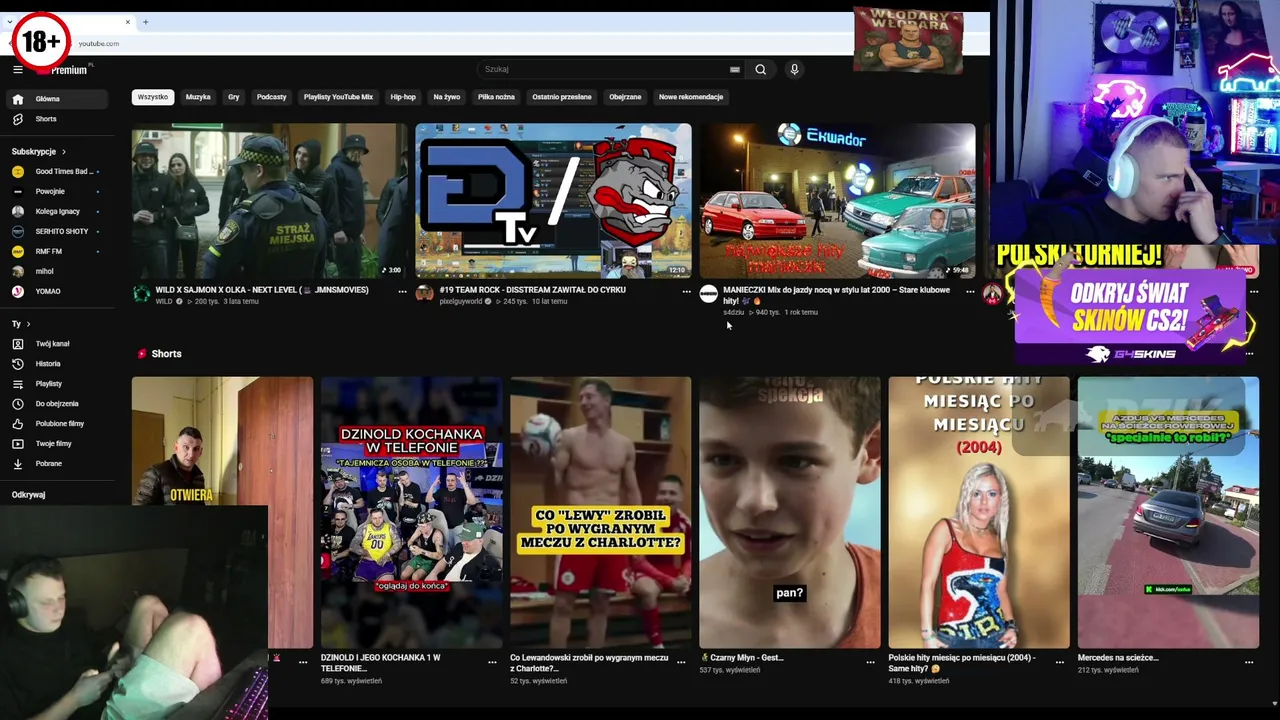Open the Historia history icon

pos(17,364)
